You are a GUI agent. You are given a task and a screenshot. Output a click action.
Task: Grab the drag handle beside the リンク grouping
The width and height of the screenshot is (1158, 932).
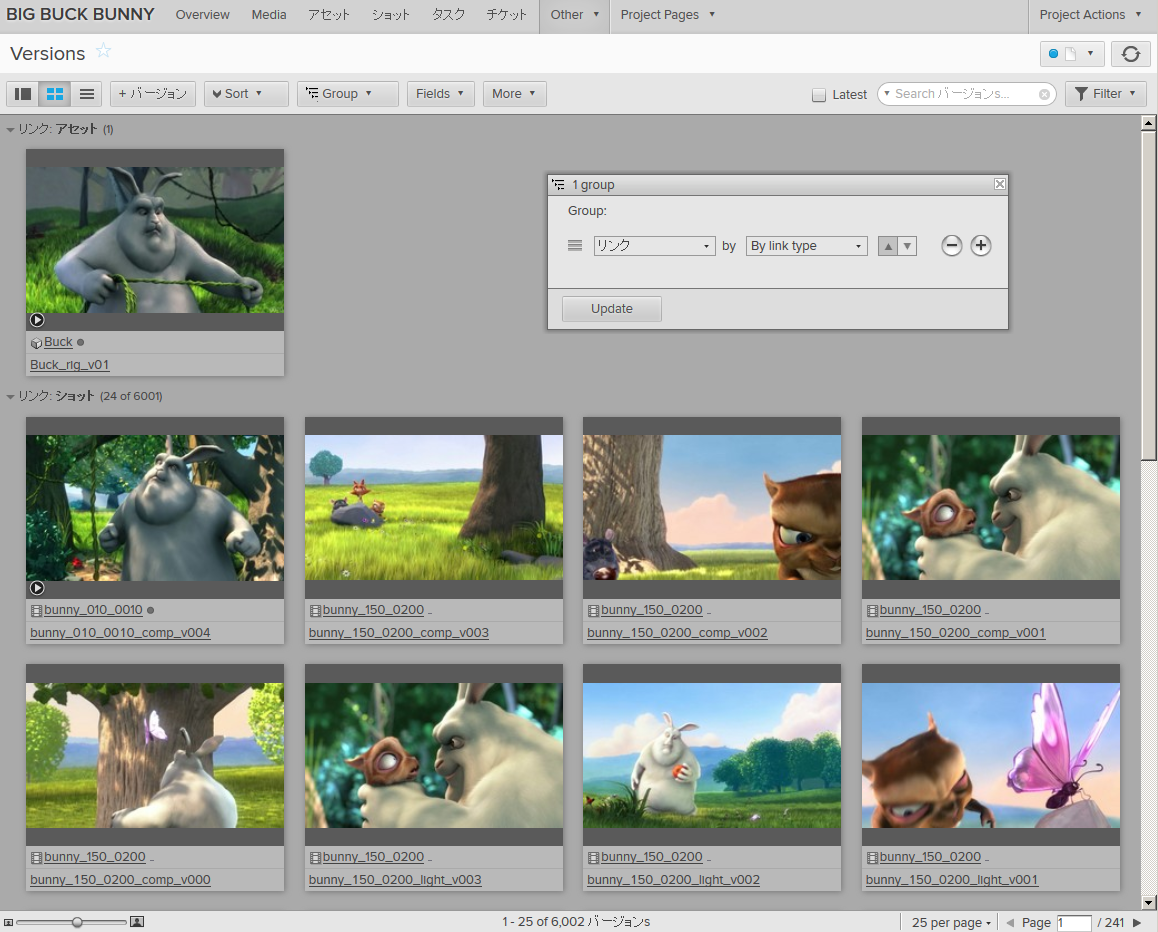(x=575, y=246)
